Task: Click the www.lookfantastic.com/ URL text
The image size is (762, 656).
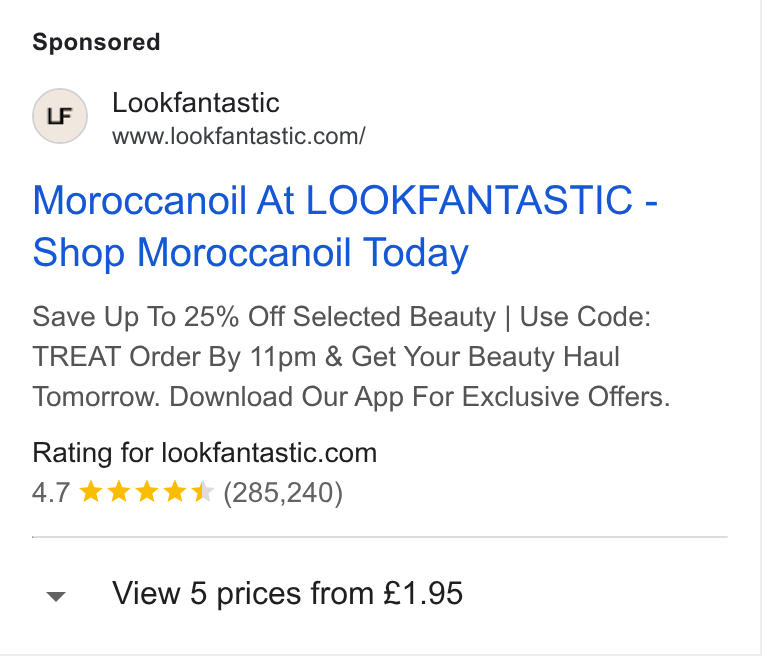Action: point(239,136)
